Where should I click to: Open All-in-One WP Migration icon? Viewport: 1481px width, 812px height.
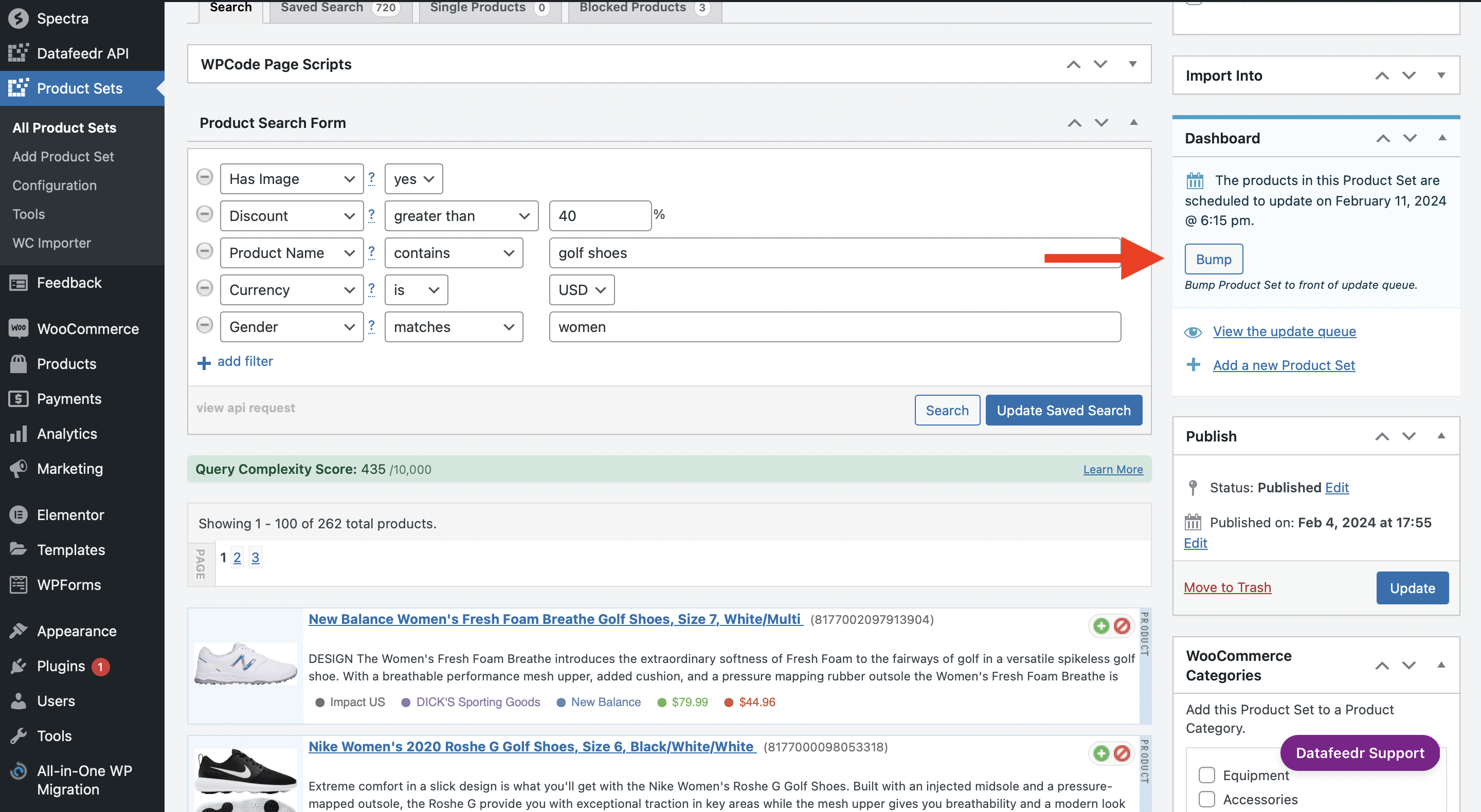[19, 770]
